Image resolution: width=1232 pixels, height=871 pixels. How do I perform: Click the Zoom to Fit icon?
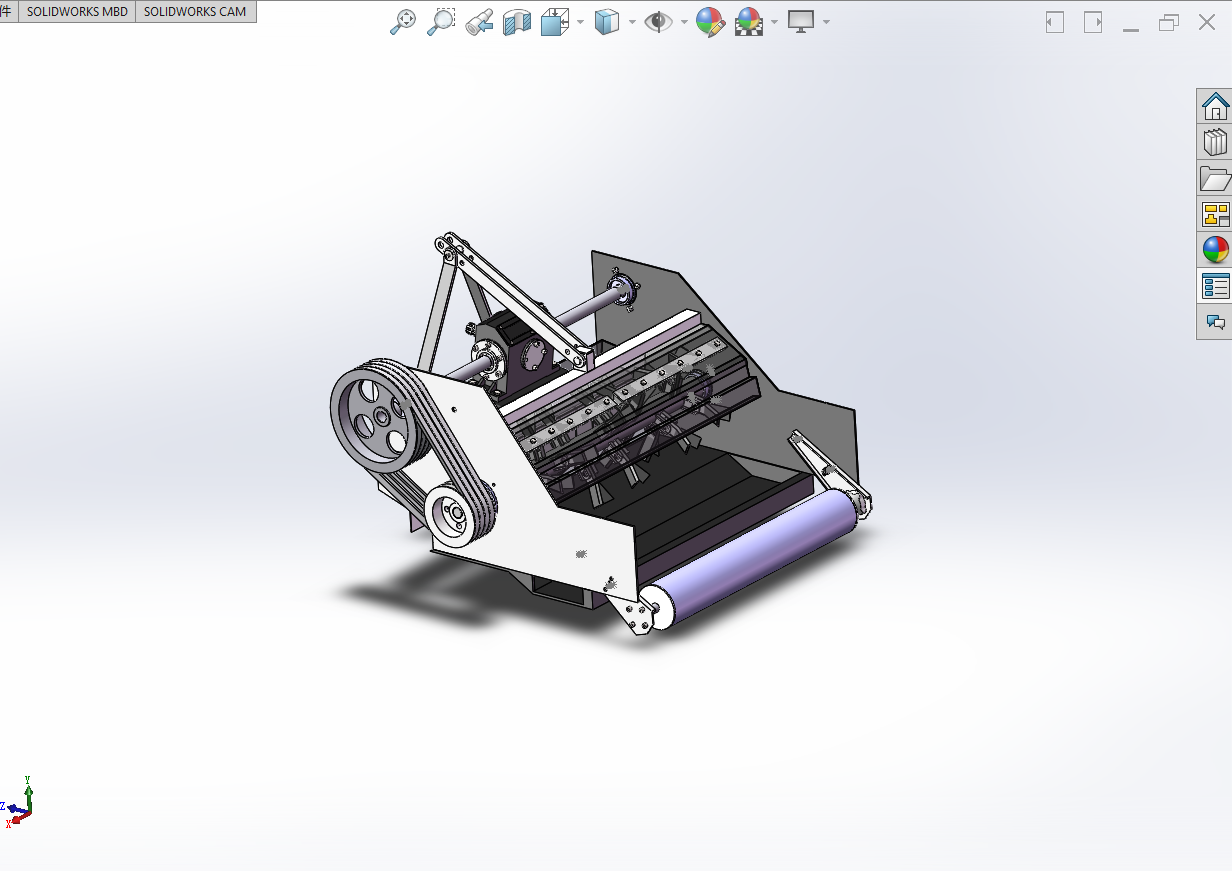click(402, 22)
